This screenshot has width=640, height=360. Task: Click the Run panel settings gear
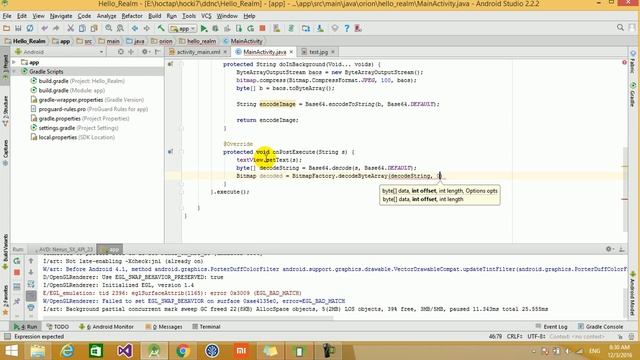(609, 249)
